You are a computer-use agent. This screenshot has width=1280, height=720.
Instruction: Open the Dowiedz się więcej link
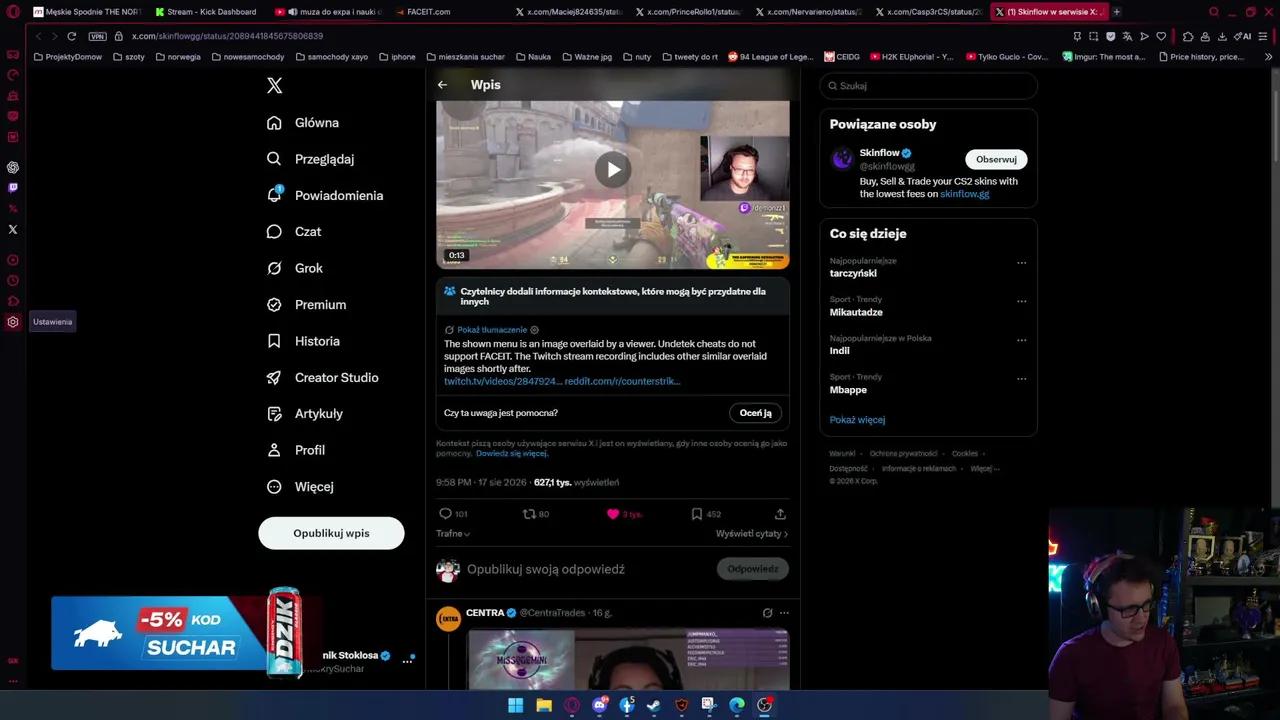[x=511, y=453]
